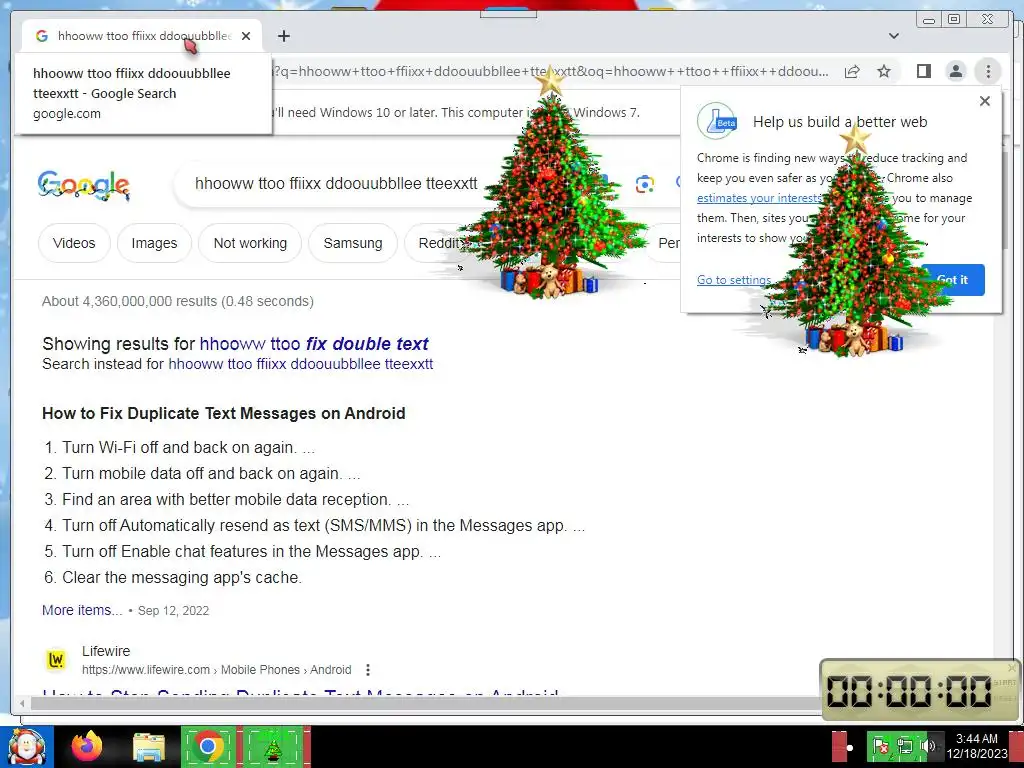Select the Samsung filter chip
The height and width of the screenshot is (768, 1024).
point(353,243)
